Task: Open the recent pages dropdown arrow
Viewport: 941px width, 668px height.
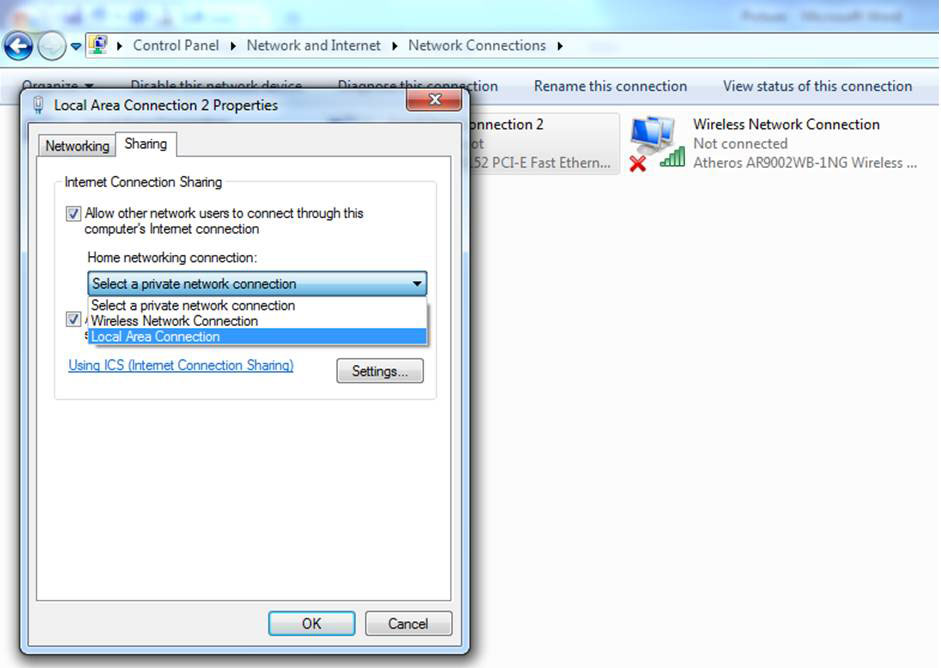Action: (76, 46)
